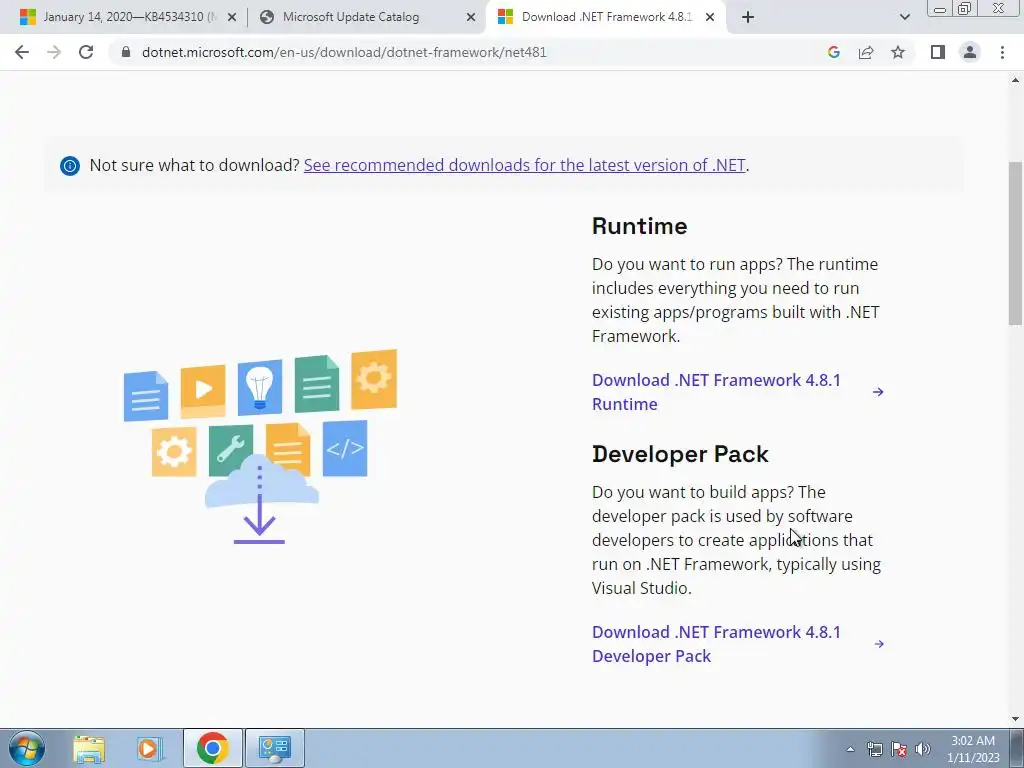Download .NET Framework 4.8.1 Developer Pack link
Image resolution: width=1024 pixels, height=768 pixels.
click(x=716, y=644)
